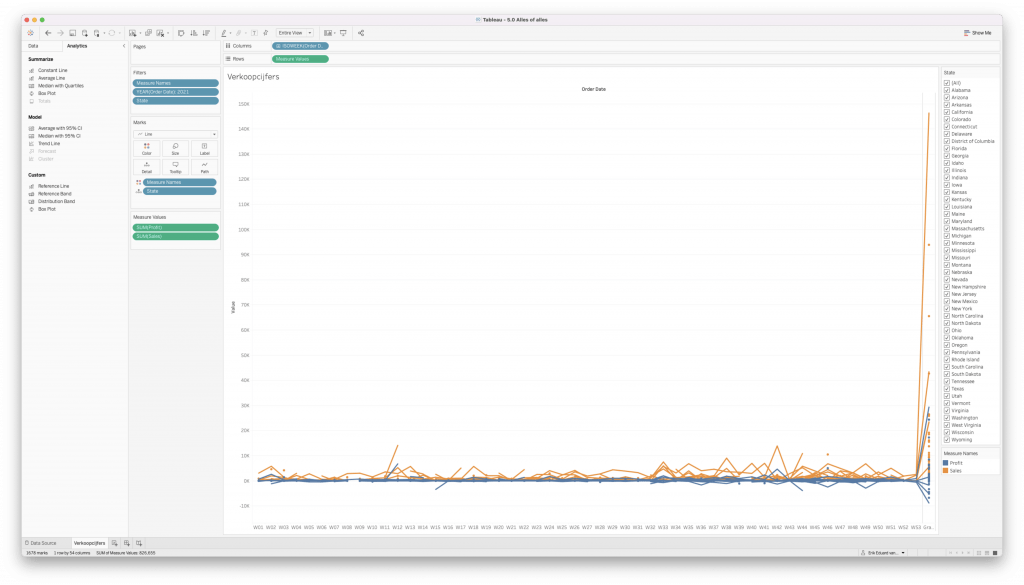Click the Detail card in Marks
This screenshot has width=1024, height=585.
pyautogui.click(x=147, y=166)
